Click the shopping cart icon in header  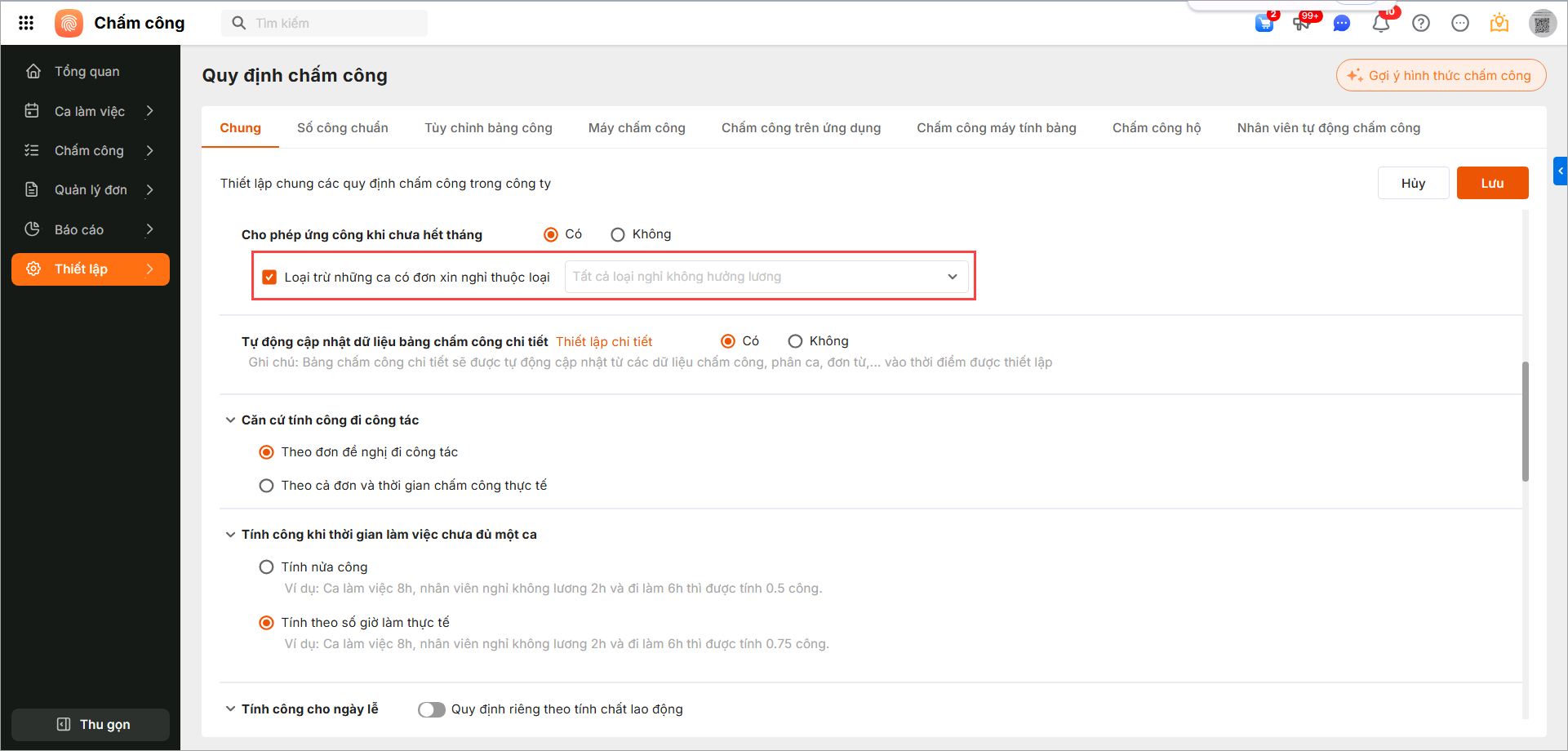click(1264, 24)
